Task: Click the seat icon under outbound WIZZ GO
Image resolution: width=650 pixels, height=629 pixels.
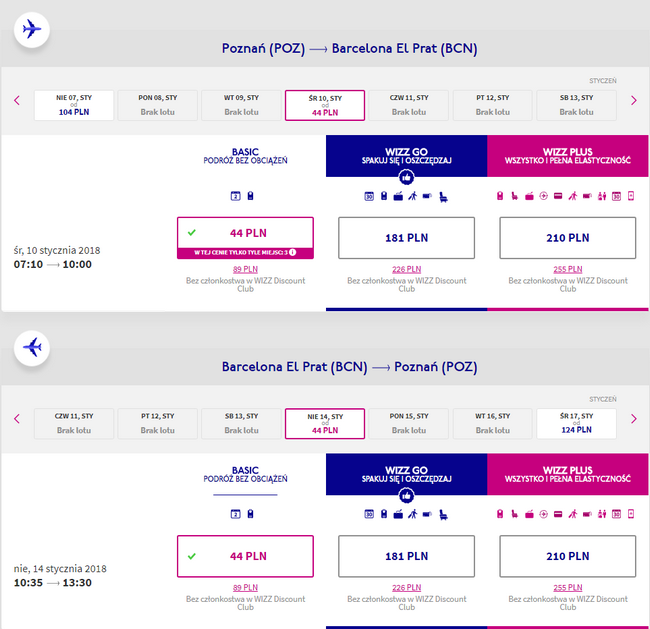Action: point(443,196)
